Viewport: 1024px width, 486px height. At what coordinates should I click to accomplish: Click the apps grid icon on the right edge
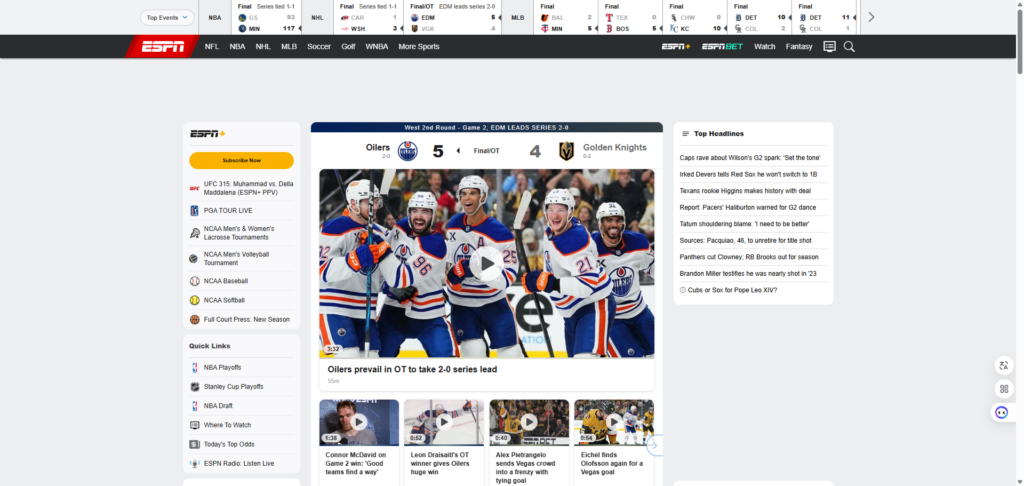(1002, 389)
